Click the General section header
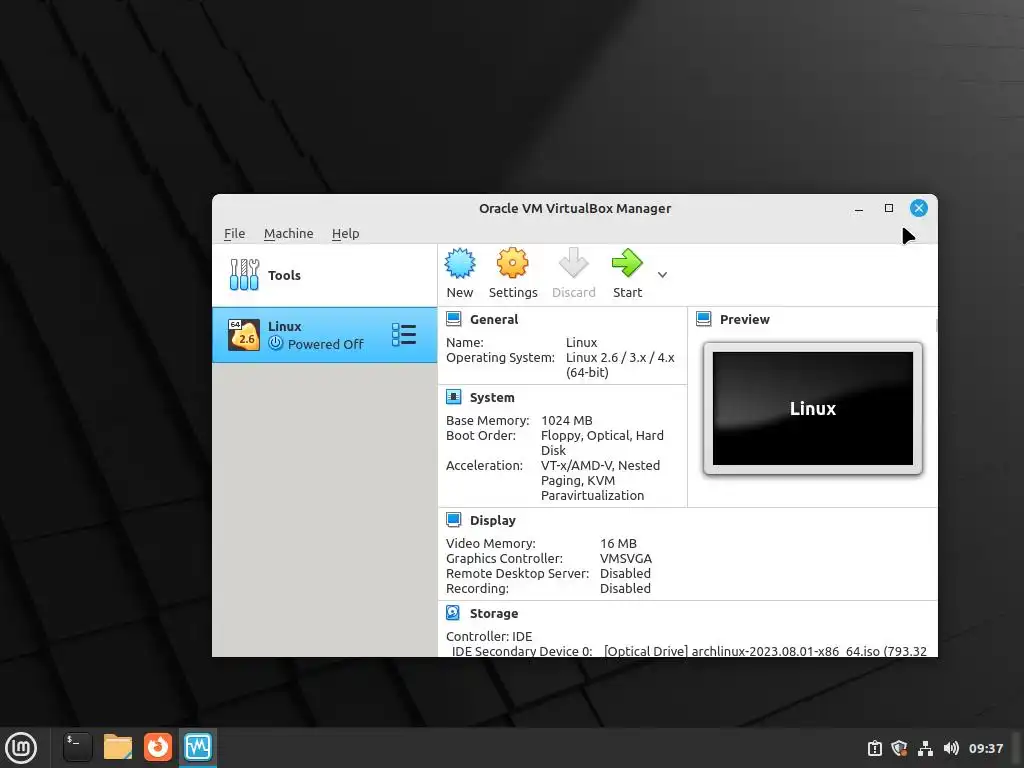Image resolution: width=1024 pixels, height=768 pixels. pyautogui.click(x=494, y=319)
